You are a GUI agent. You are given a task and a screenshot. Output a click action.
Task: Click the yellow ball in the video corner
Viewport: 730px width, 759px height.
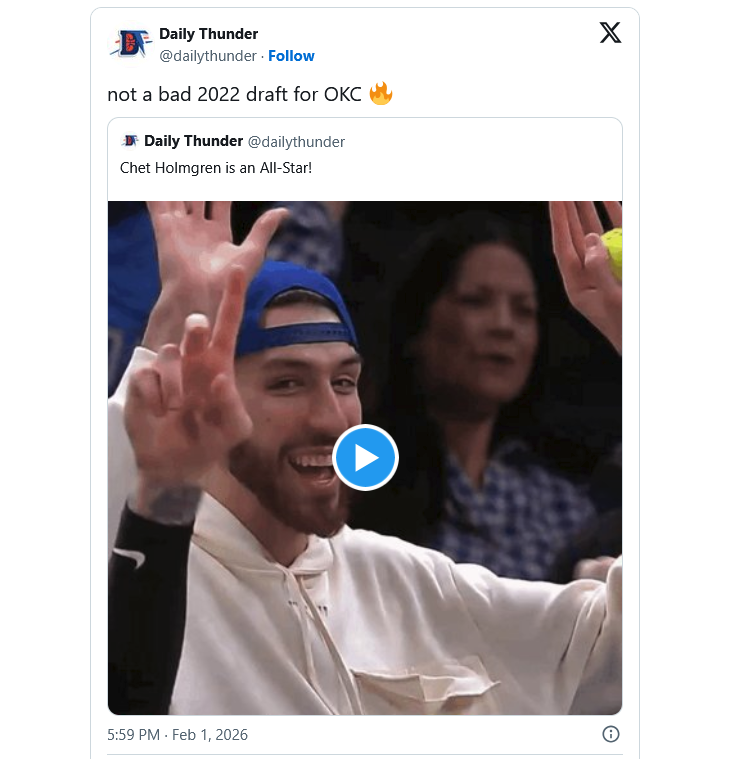click(x=612, y=252)
